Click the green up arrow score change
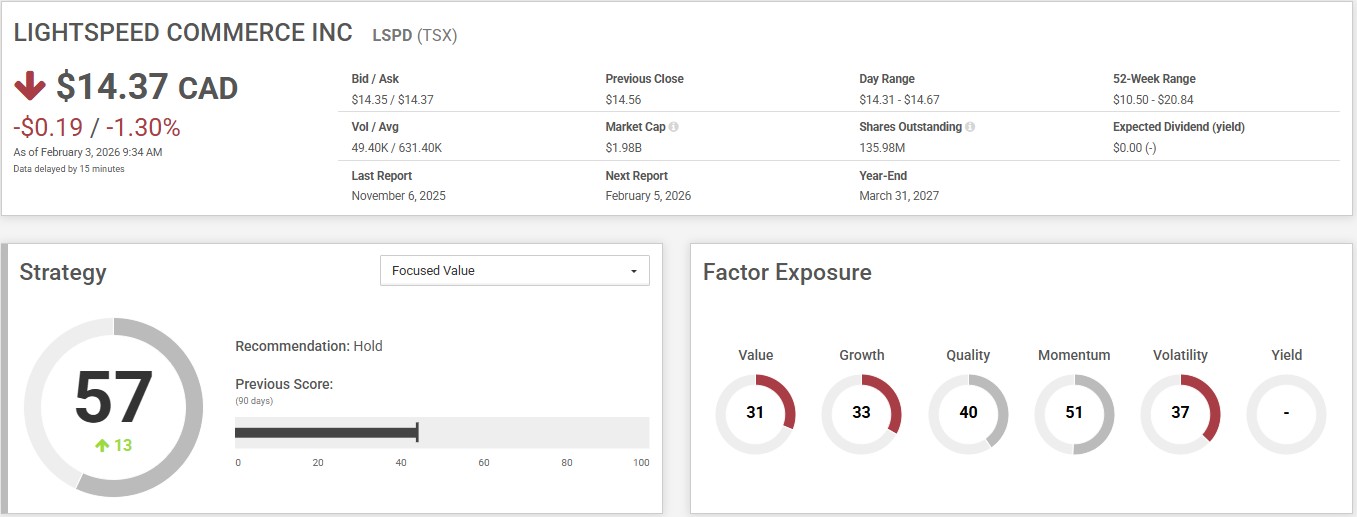The height and width of the screenshot is (517, 1357). point(102,446)
